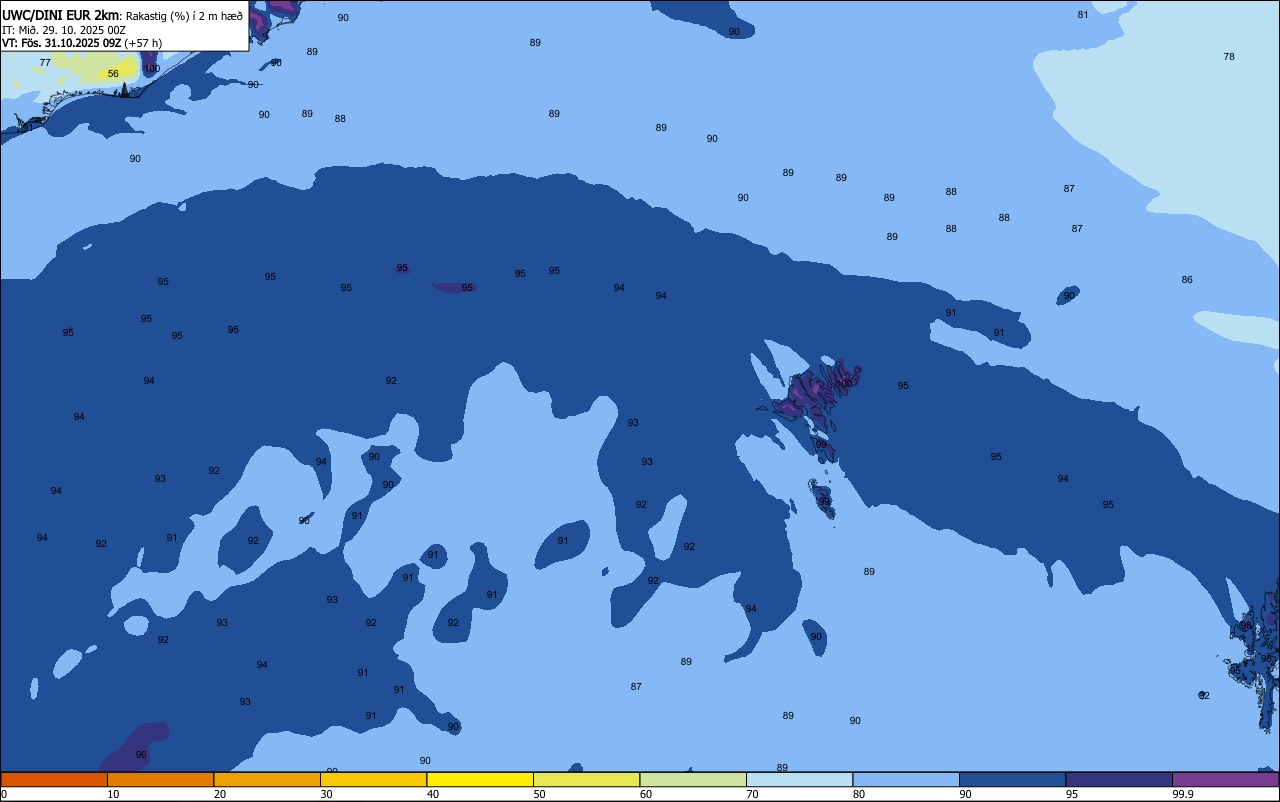The width and height of the screenshot is (1280, 802).
Task: Click the '56' value in yellow area
Action: tap(113, 74)
